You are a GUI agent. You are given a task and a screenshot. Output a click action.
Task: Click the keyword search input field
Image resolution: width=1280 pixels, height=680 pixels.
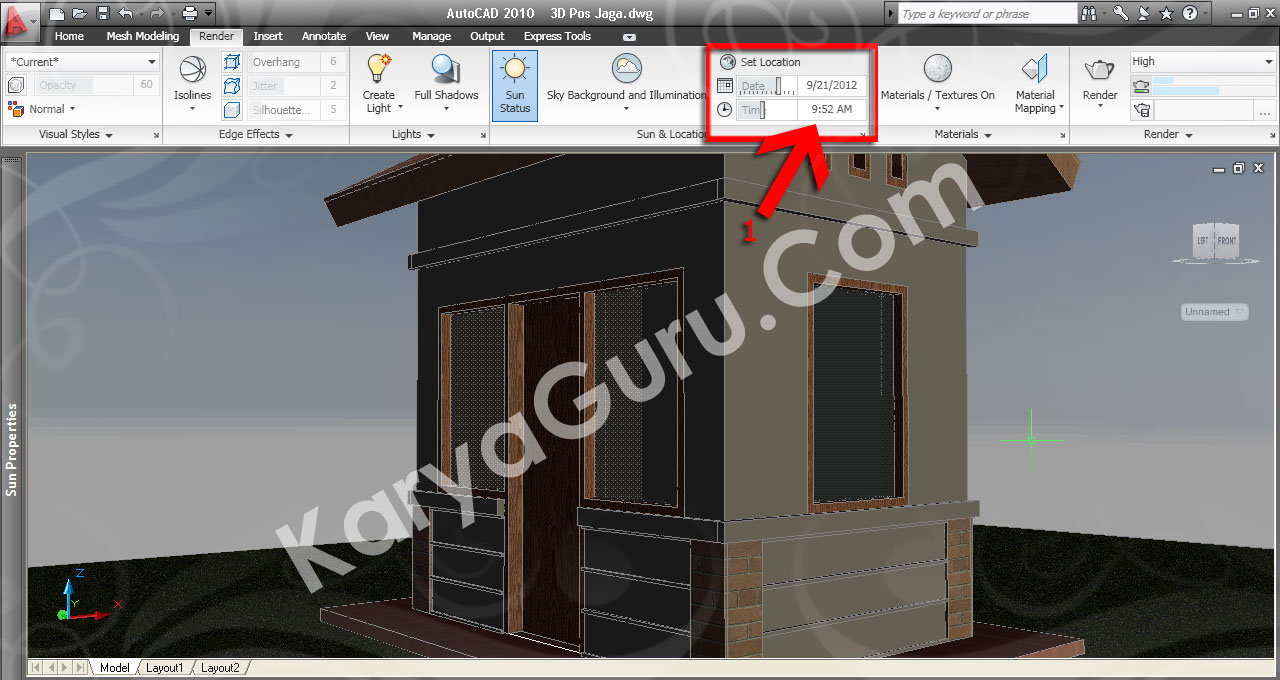click(986, 14)
